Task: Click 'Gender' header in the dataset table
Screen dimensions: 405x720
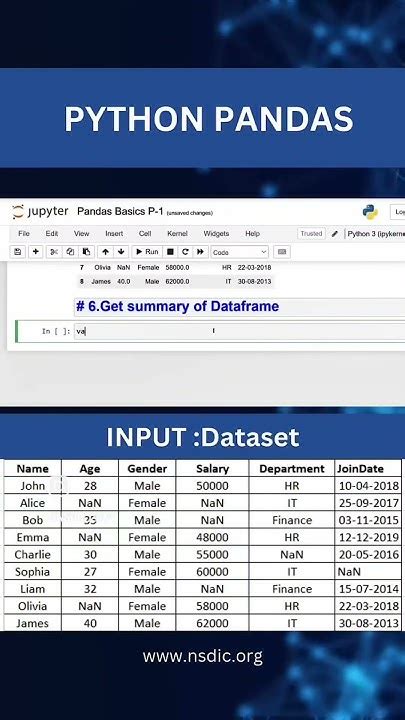Action: [147, 469]
